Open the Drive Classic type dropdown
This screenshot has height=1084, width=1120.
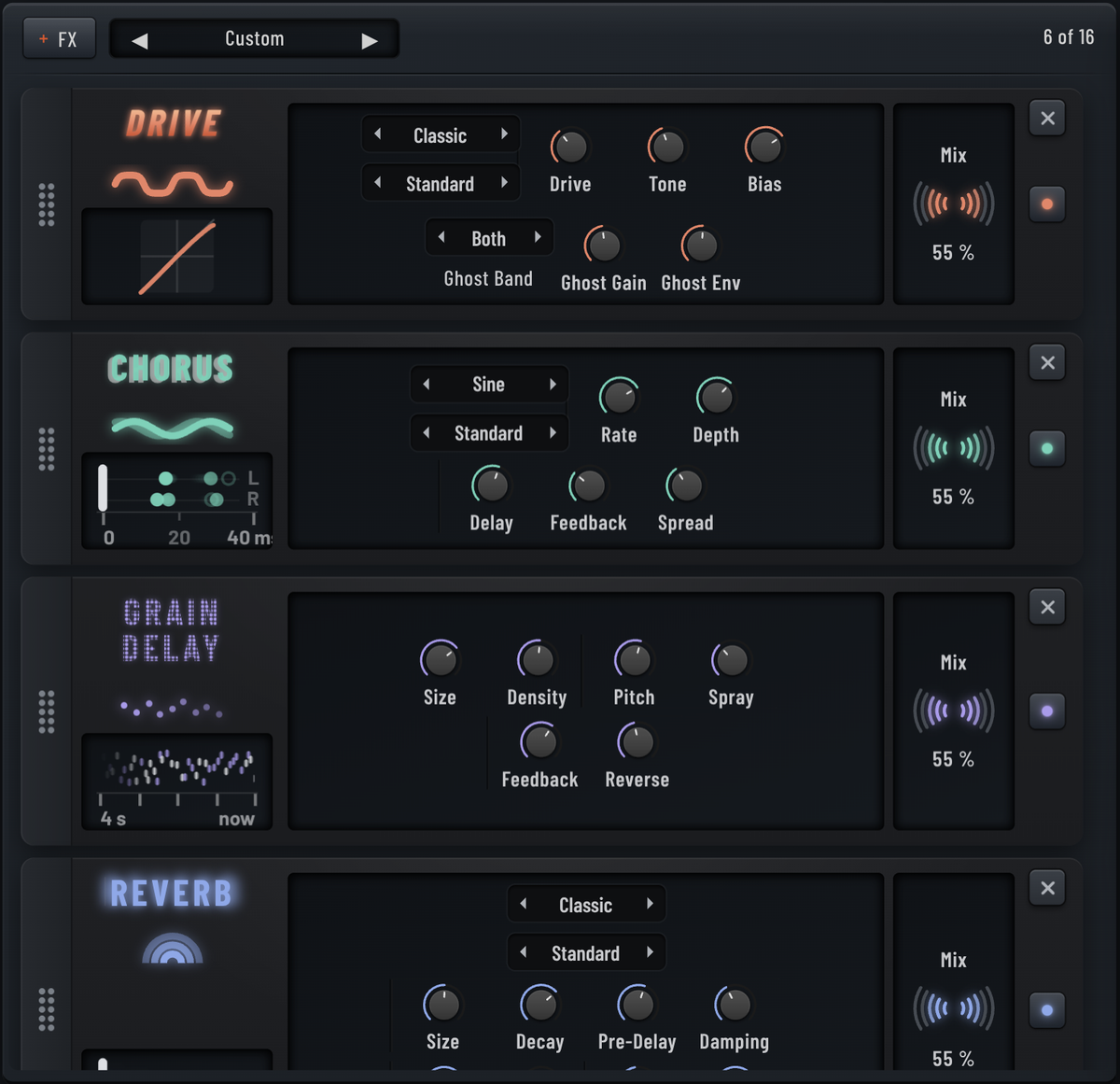[441, 134]
